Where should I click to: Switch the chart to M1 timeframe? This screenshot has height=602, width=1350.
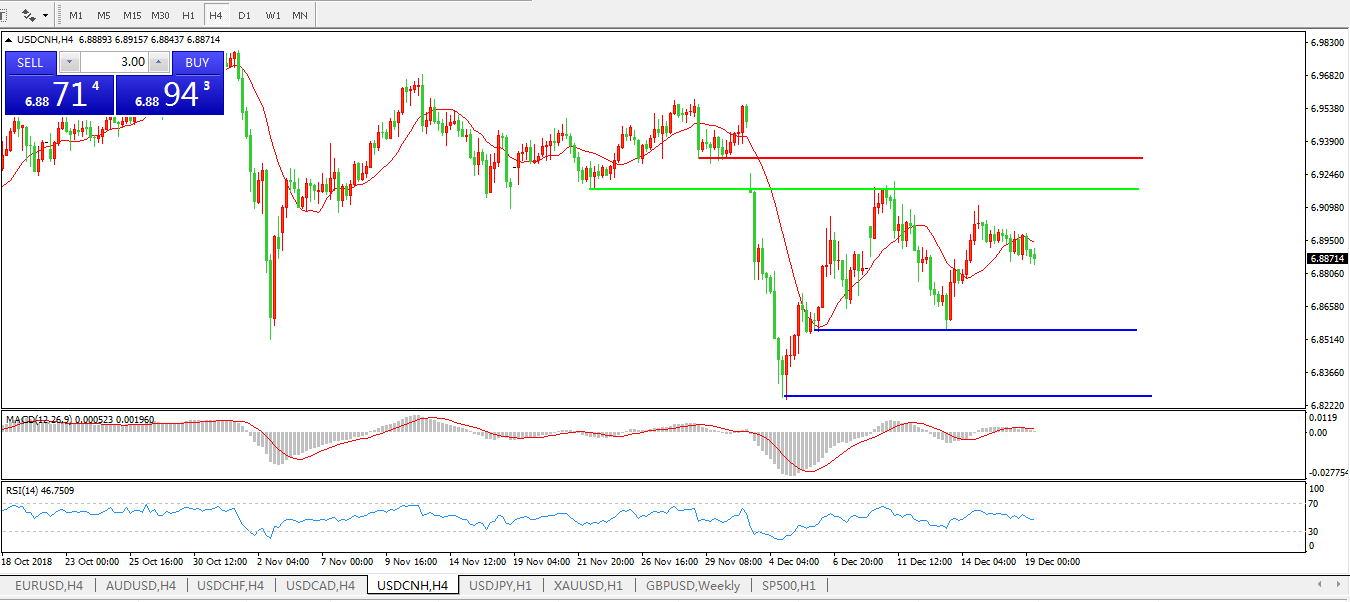(76, 16)
